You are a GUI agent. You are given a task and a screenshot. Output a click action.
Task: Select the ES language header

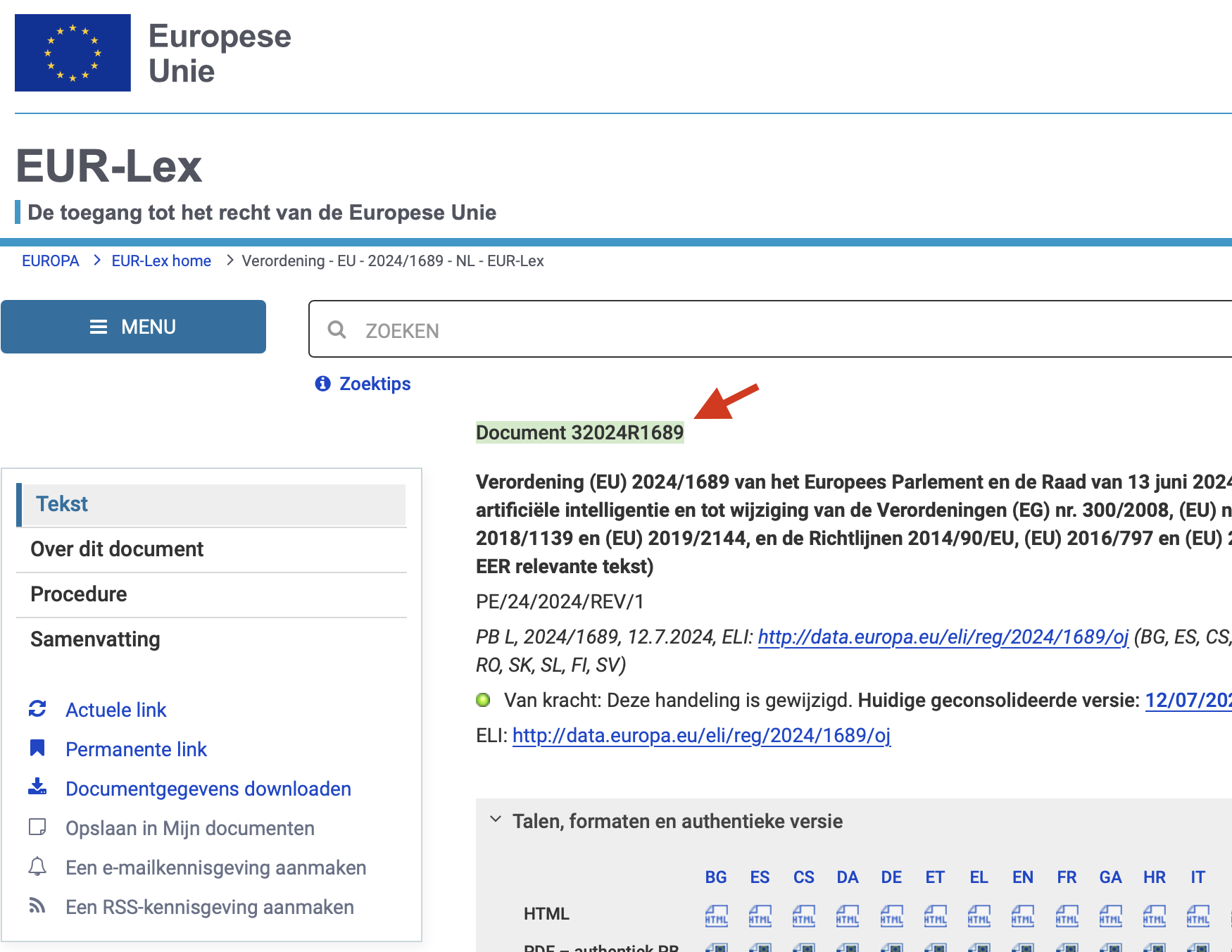pyautogui.click(x=760, y=877)
